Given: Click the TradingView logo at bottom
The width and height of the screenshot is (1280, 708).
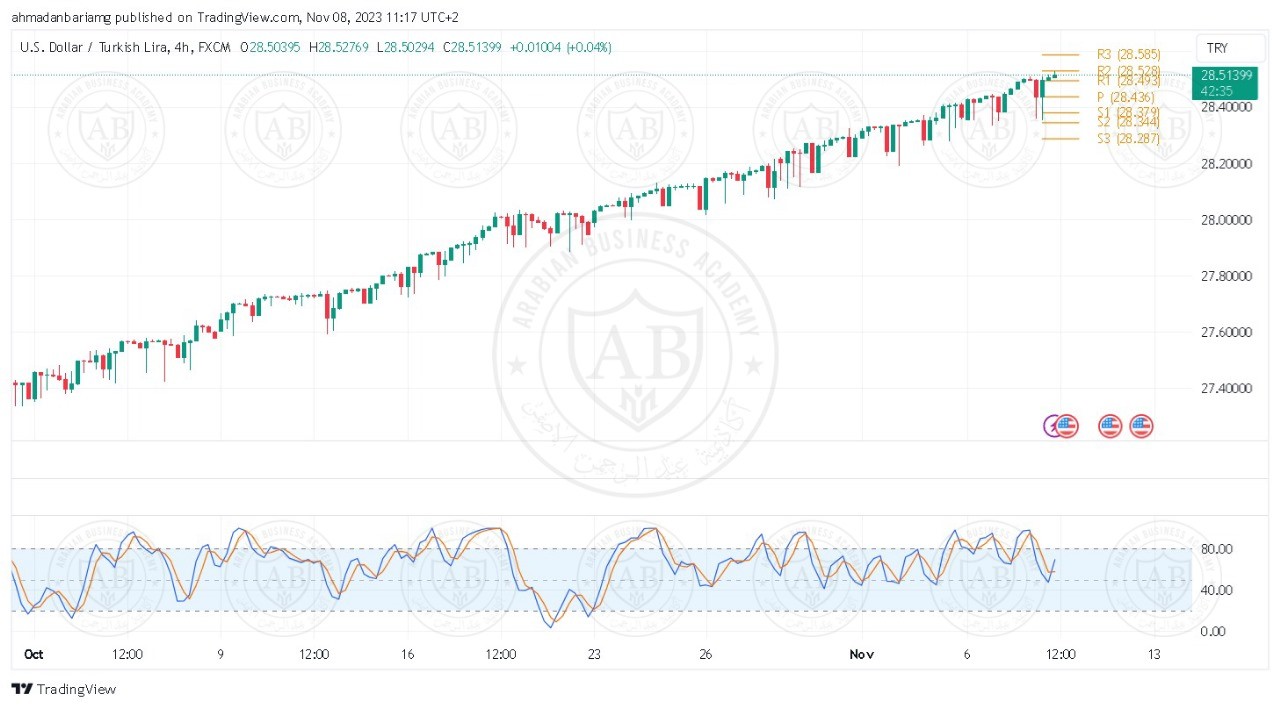Looking at the screenshot, I should click(x=63, y=689).
